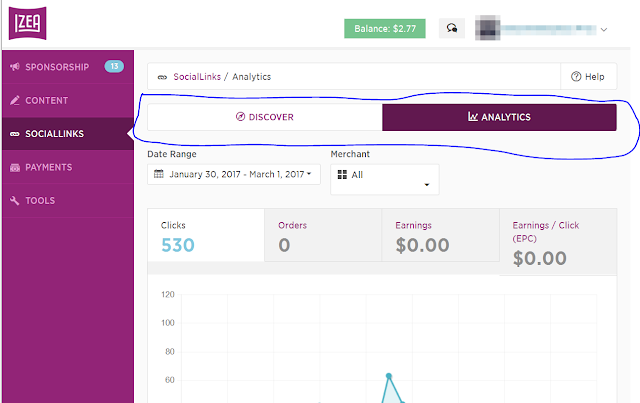The height and width of the screenshot is (403, 640).
Task: Click the SocialLinks chain icon in sidebar
Action: (x=15, y=134)
